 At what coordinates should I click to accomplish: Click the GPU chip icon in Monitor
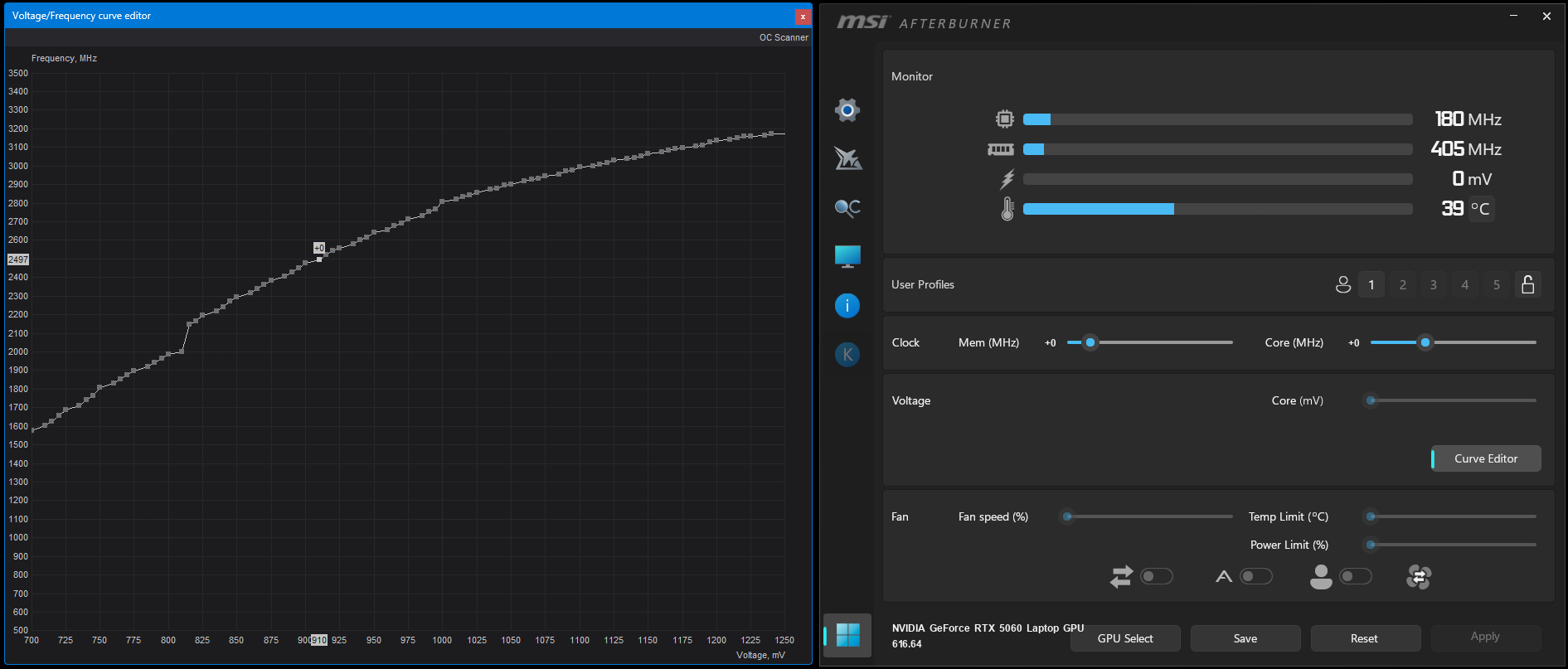tap(1004, 119)
